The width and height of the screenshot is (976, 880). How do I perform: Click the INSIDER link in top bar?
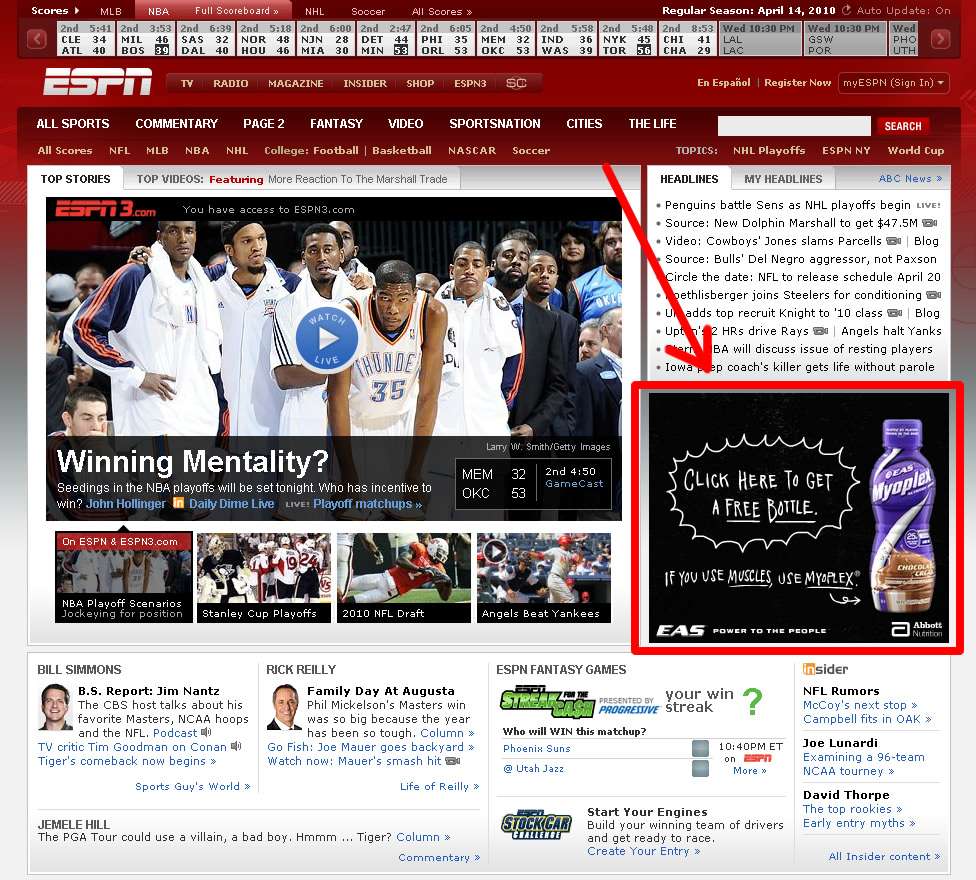pos(365,83)
